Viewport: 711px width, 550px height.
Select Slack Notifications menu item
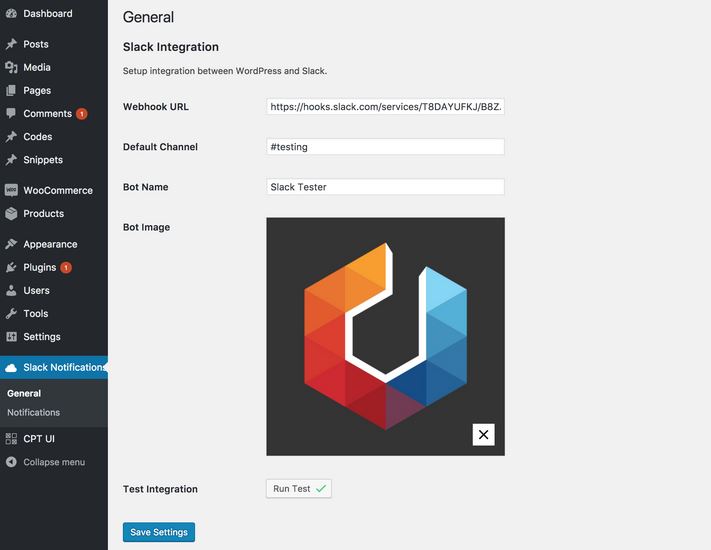click(54, 367)
